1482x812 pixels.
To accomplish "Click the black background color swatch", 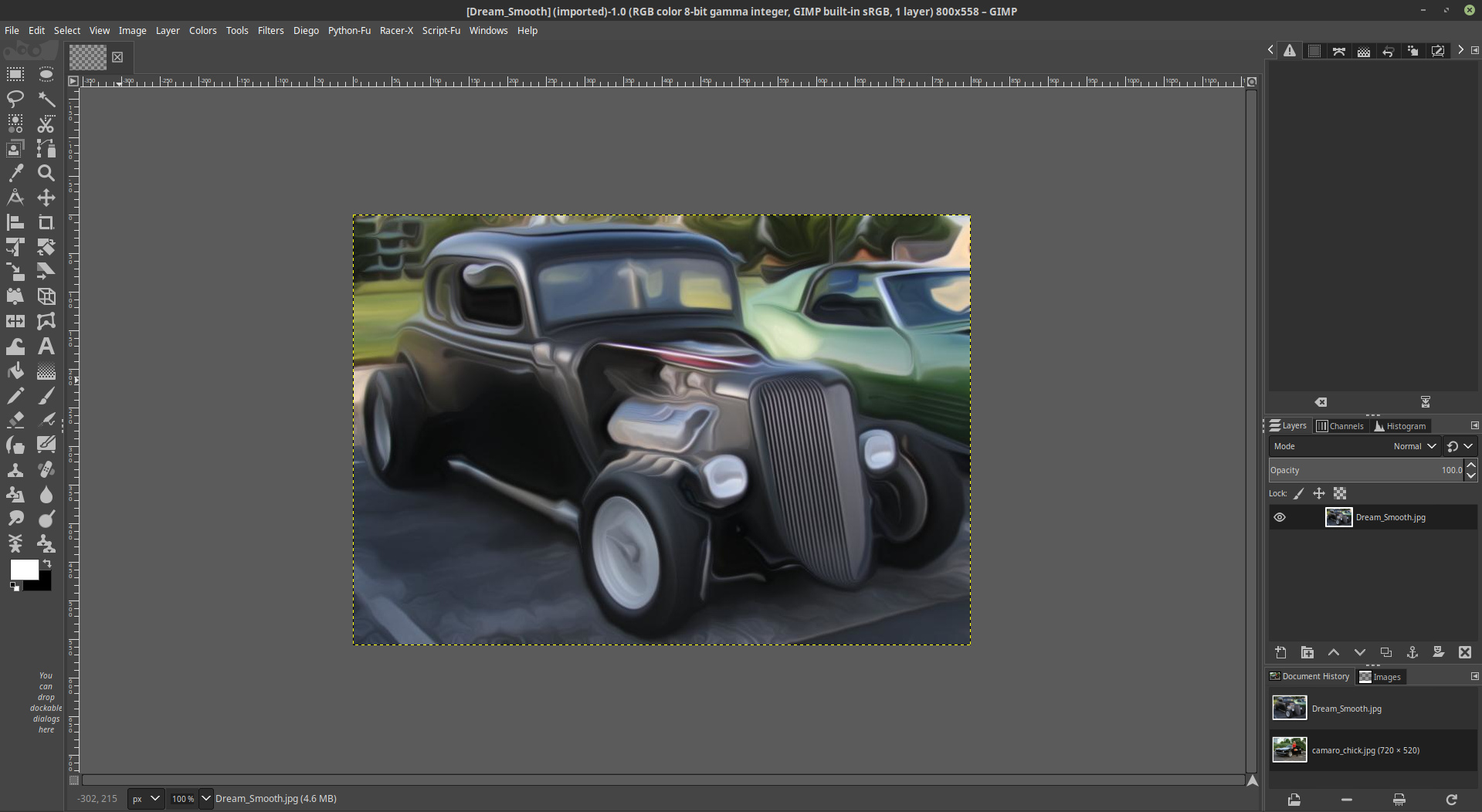I will pos(42,583).
